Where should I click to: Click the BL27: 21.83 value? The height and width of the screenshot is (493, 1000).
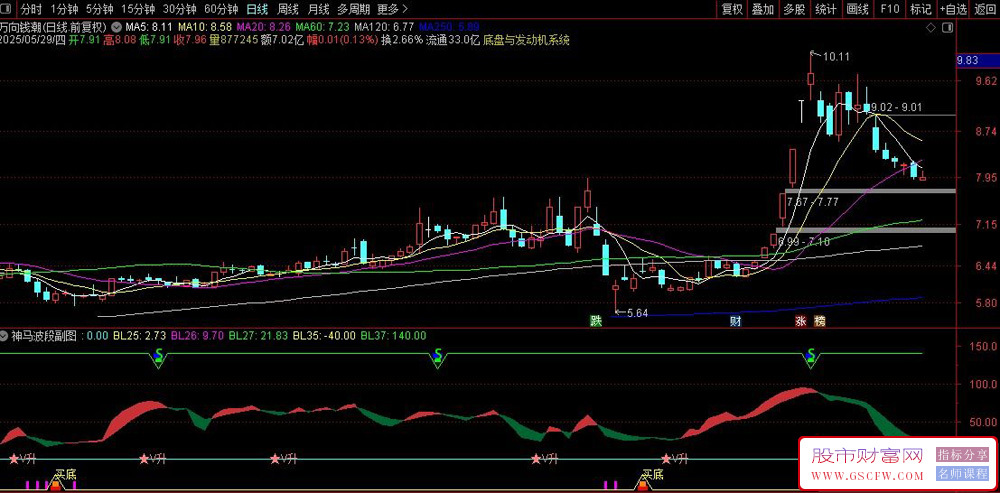258,335
